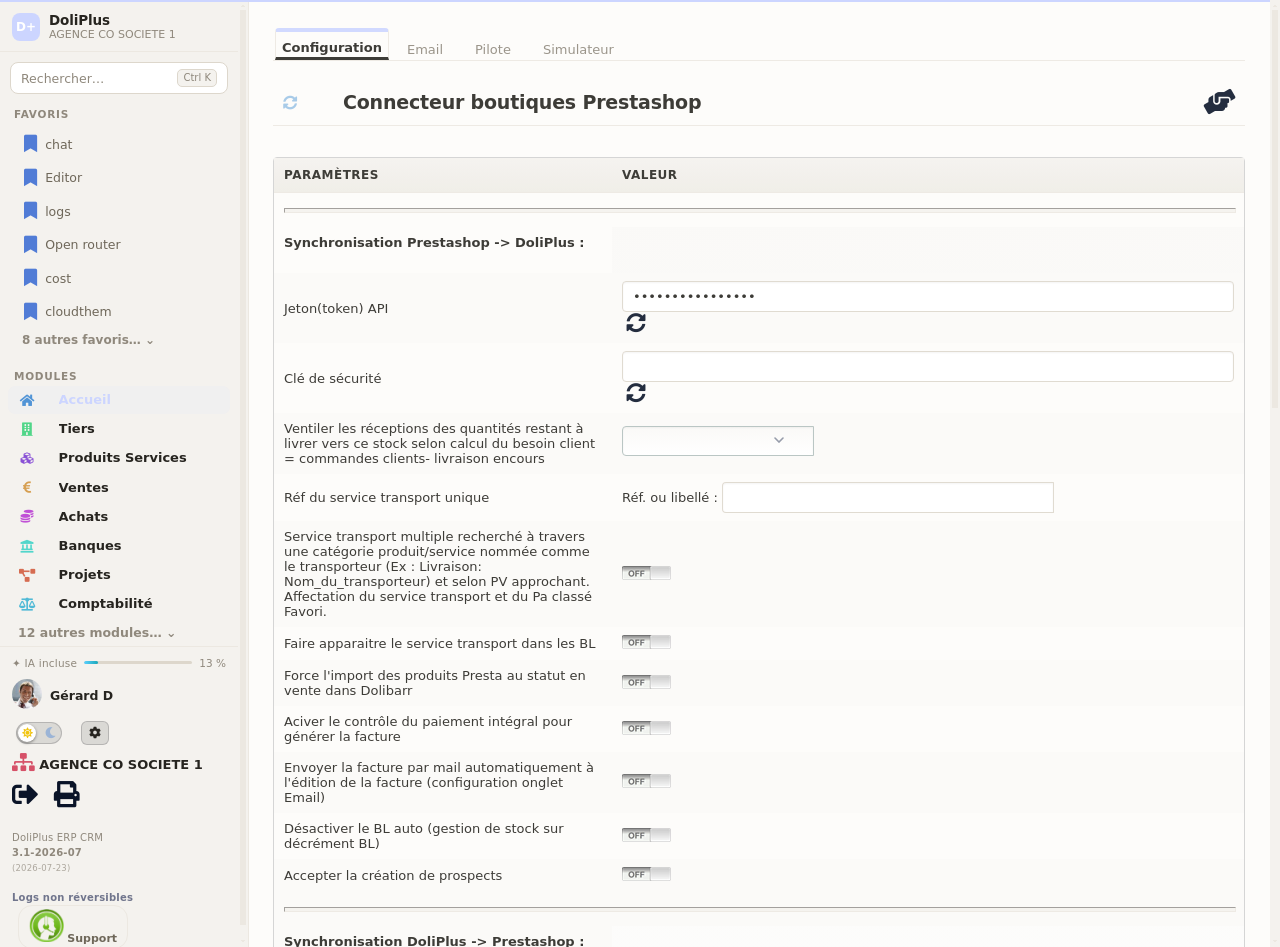Open settings via the gear icon
The width and height of the screenshot is (1280, 947).
pos(95,733)
